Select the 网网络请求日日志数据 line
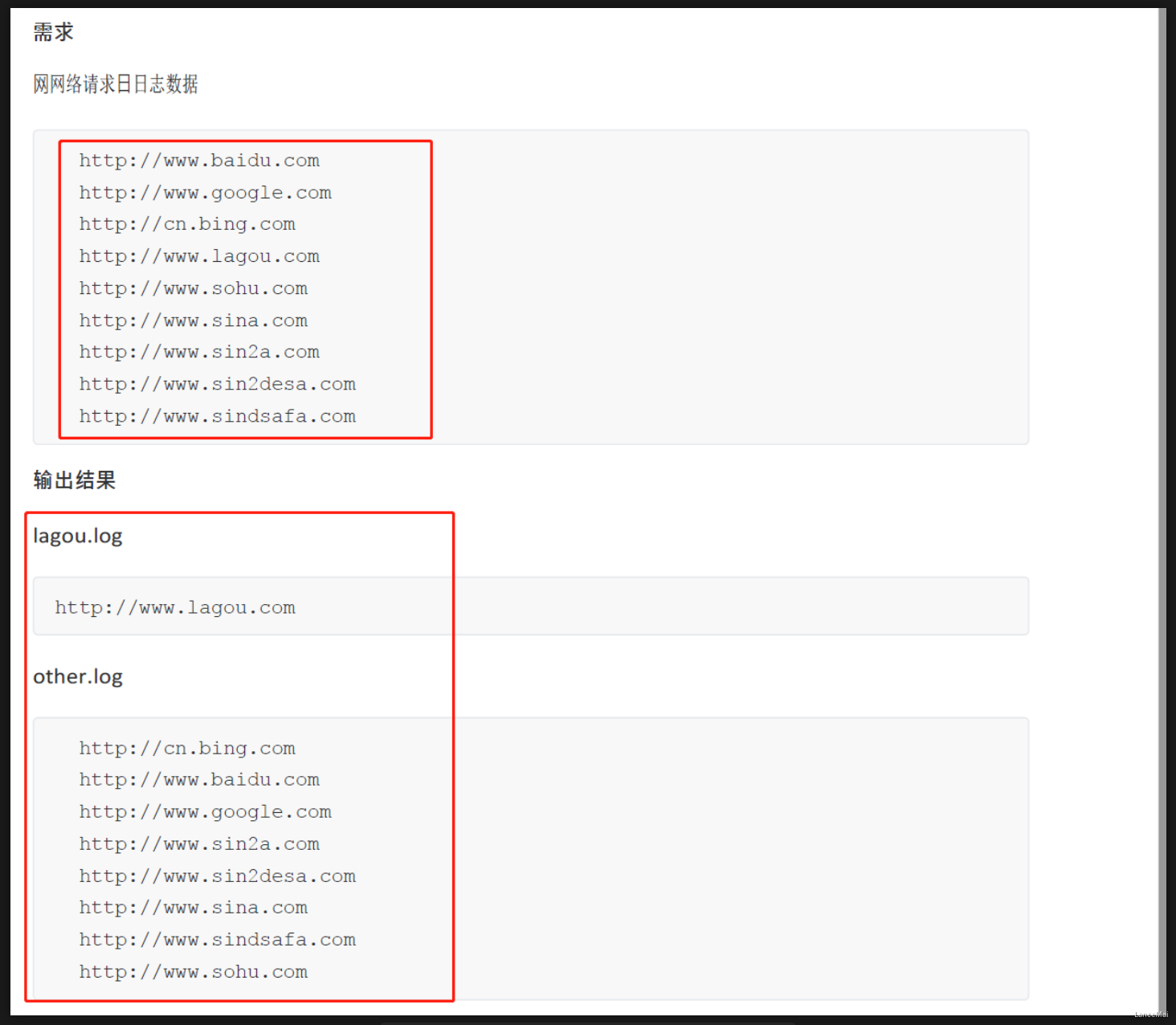This screenshot has height=1025, width=1176. click(x=116, y=84)
